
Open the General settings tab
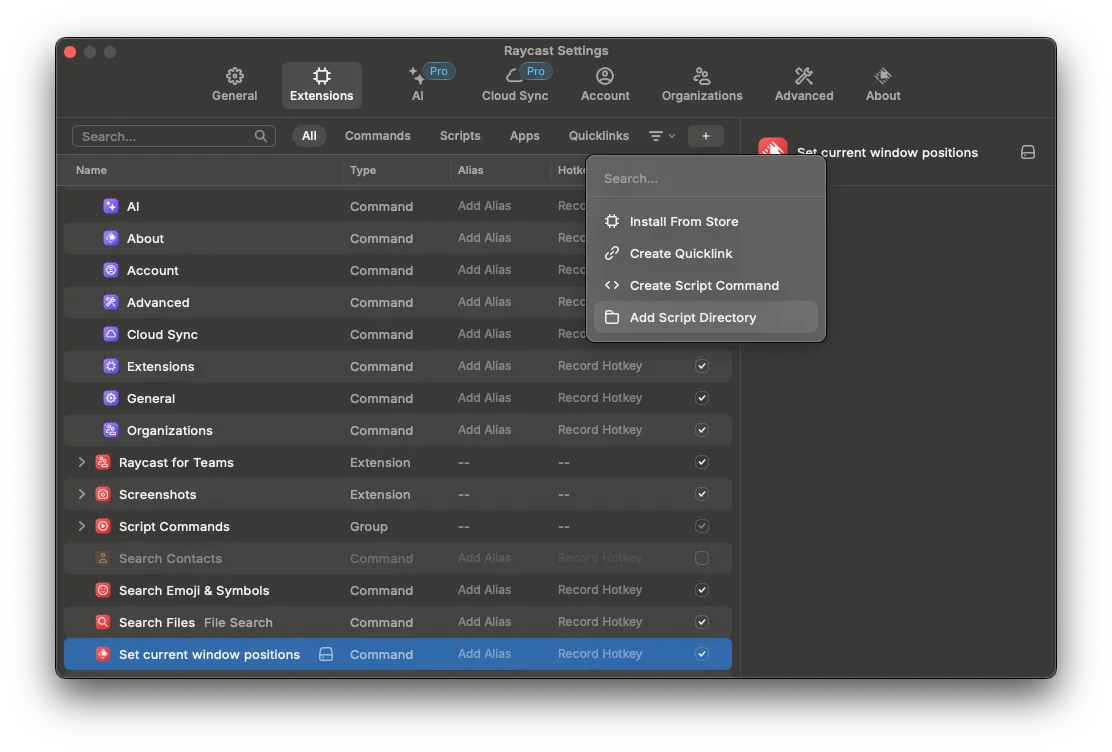point(234,85)
